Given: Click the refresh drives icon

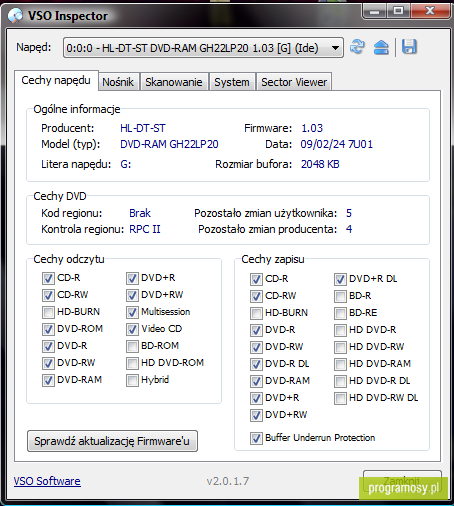Looking at the screenshot, I should 357,47.
